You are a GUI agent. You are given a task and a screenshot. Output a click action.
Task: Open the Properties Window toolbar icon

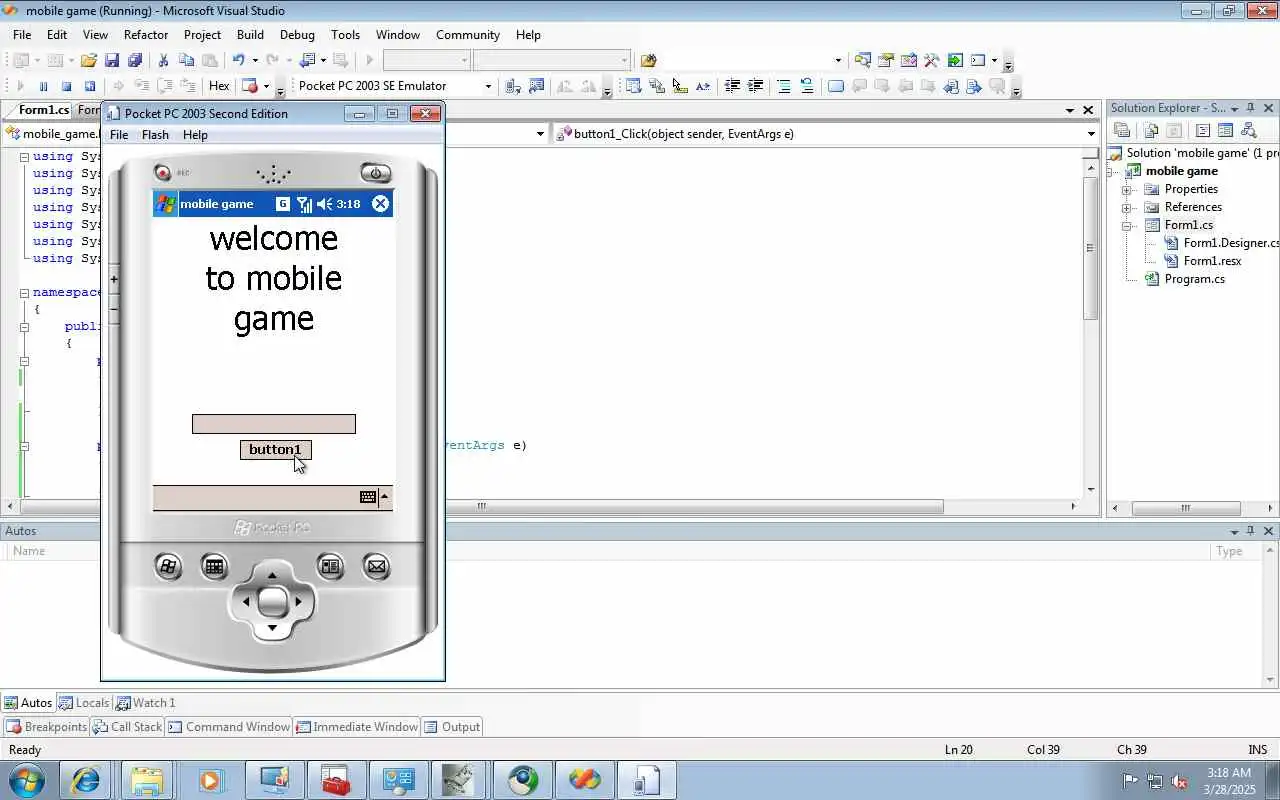(886, 61)
